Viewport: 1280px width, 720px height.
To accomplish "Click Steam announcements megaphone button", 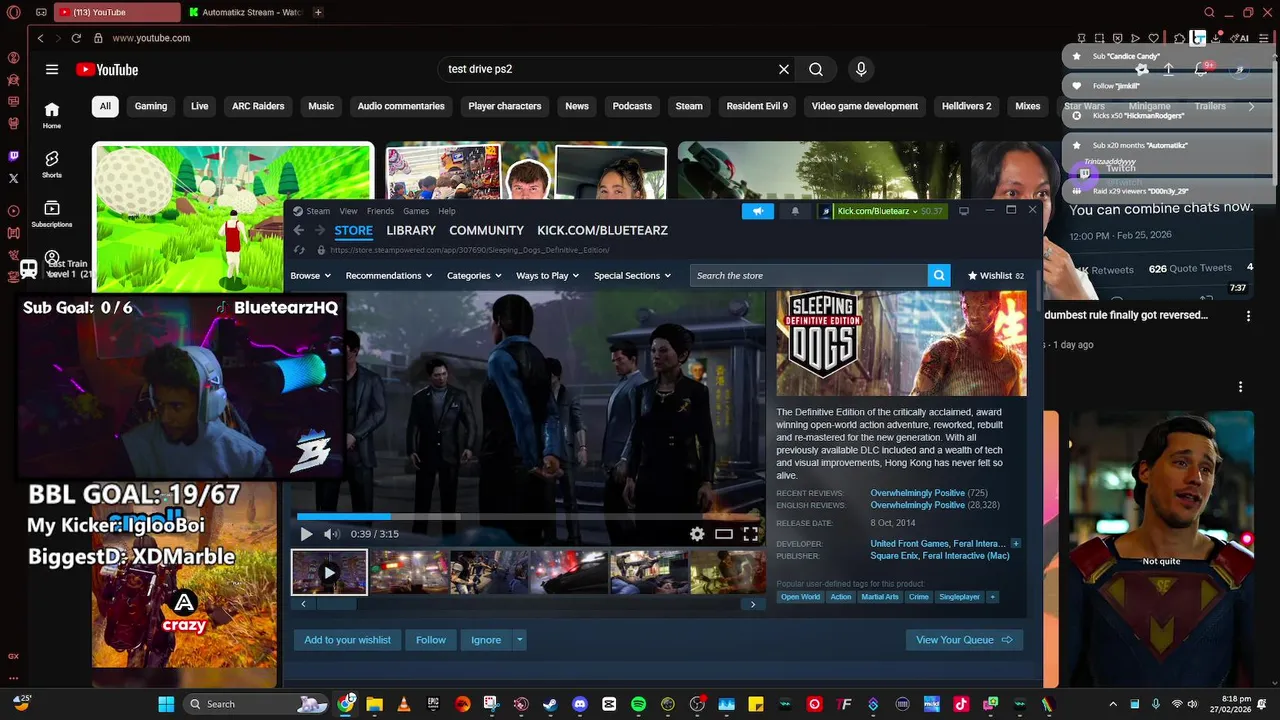I will (x=757, y=211).
